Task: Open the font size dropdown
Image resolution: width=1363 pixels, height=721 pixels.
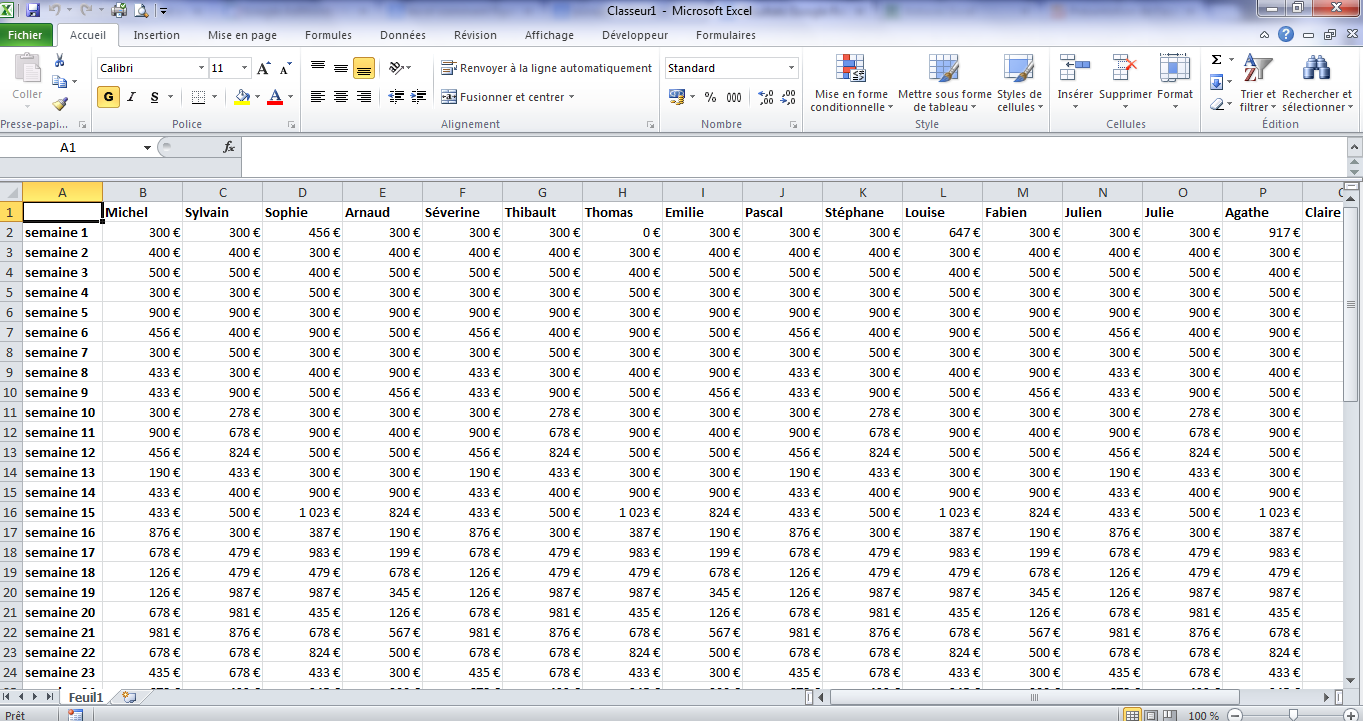Action: (x=245, y=68)
